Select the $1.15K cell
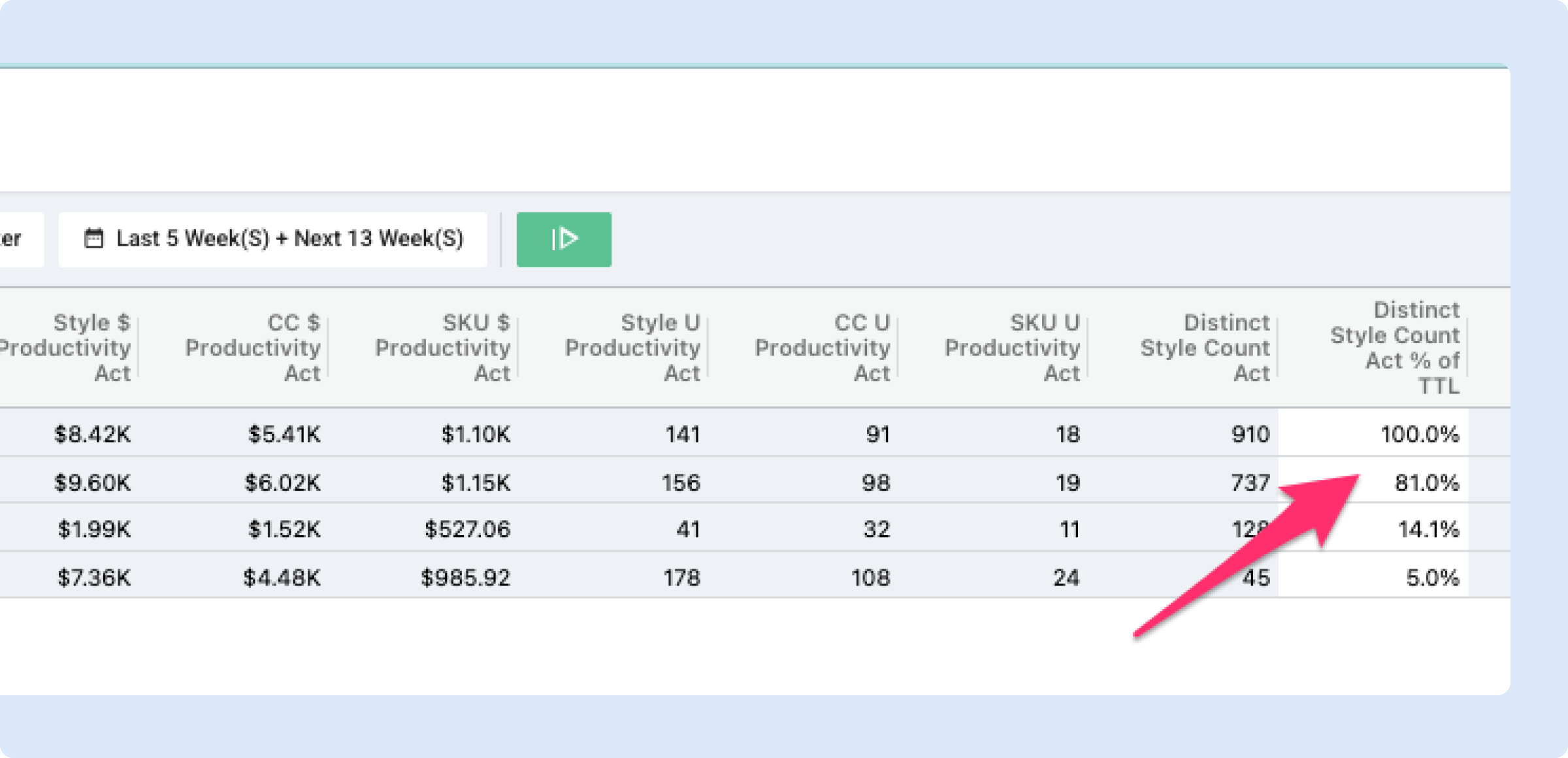Image resolution: width=1568 pixels, height=758 pixels. pyautogui.click(x=476, y=483)
